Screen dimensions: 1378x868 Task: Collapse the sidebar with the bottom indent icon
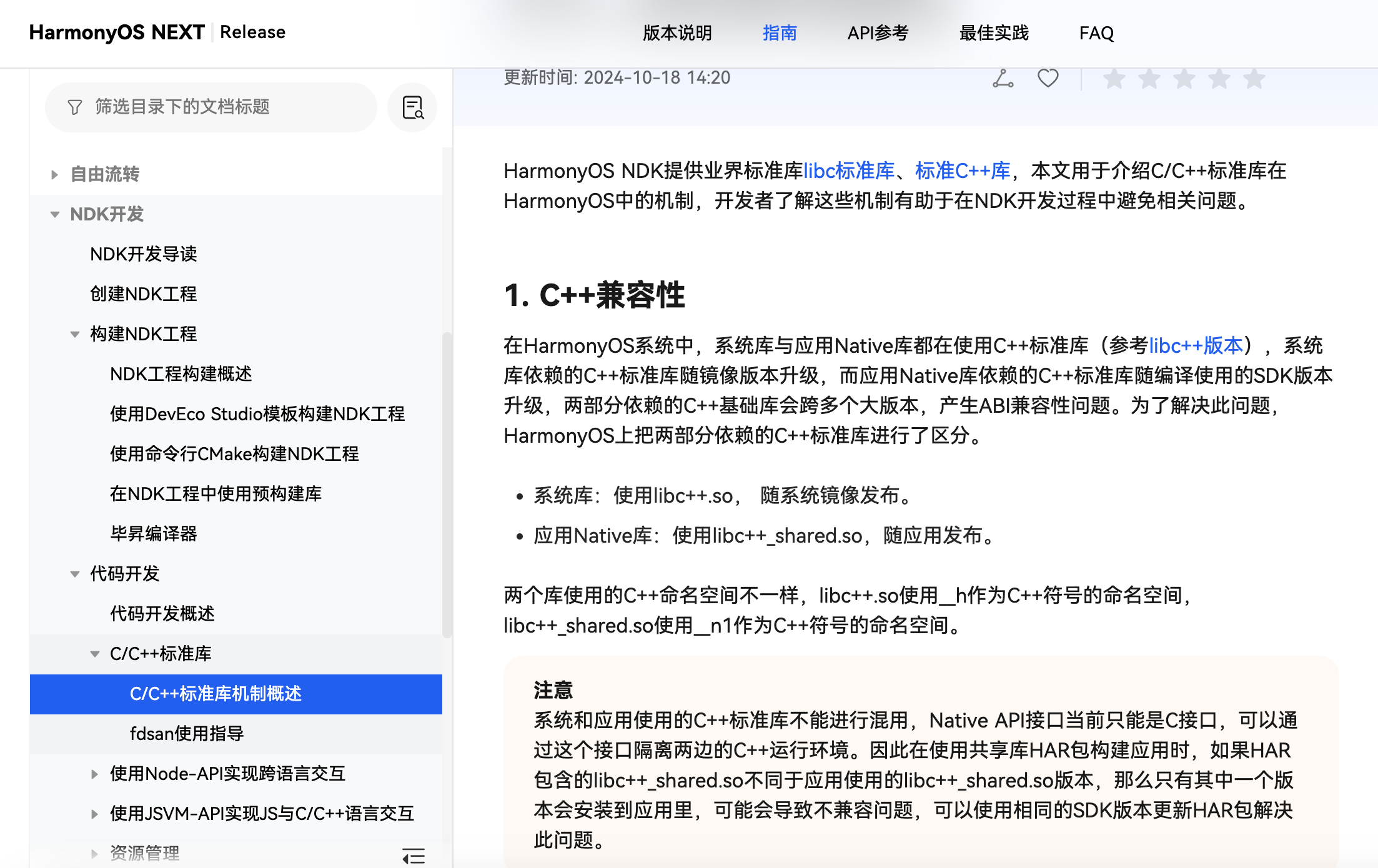[414, 856]
